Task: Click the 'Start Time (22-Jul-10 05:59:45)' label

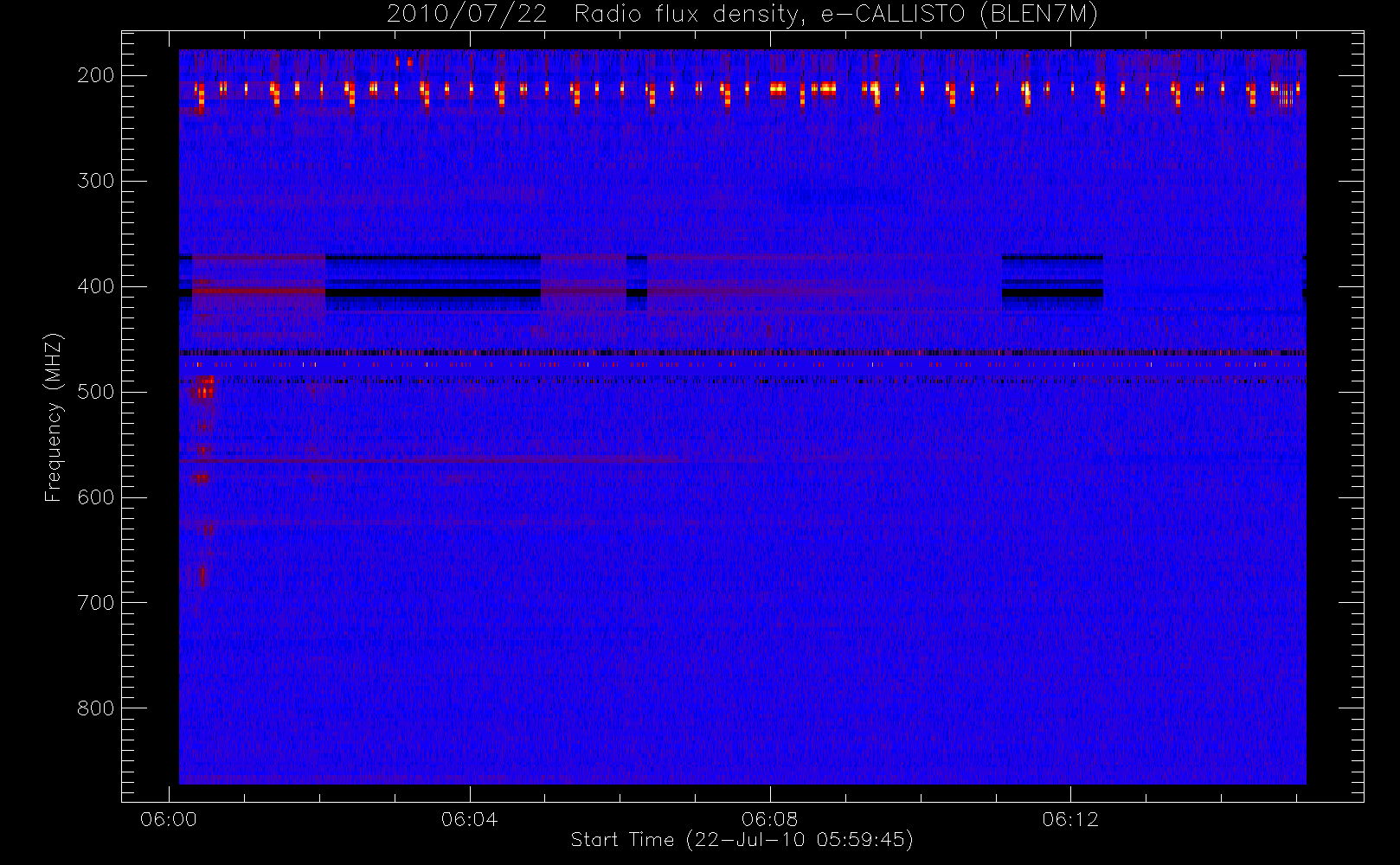Action: pos(742,840)
